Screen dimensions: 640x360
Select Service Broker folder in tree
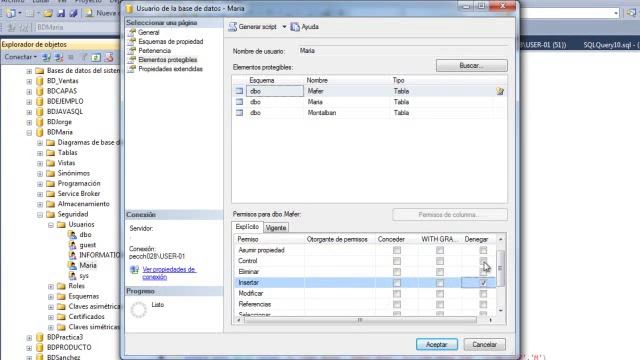[79, 194]
